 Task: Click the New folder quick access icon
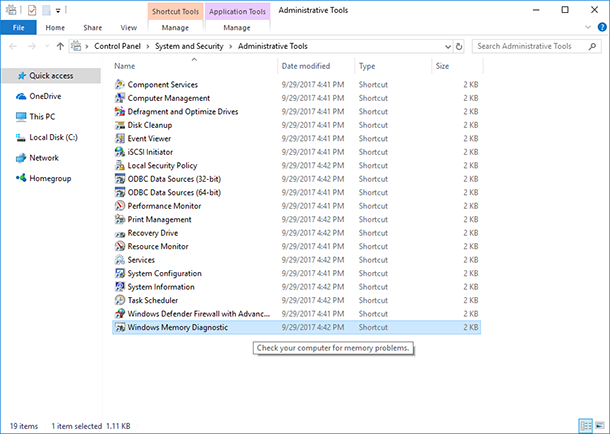46,10
